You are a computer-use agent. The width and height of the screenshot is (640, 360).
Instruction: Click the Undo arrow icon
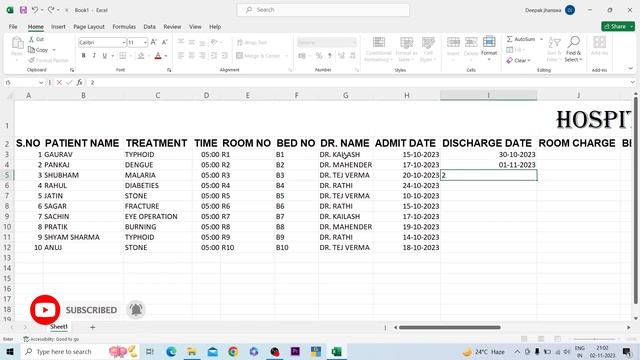[35, 10]
